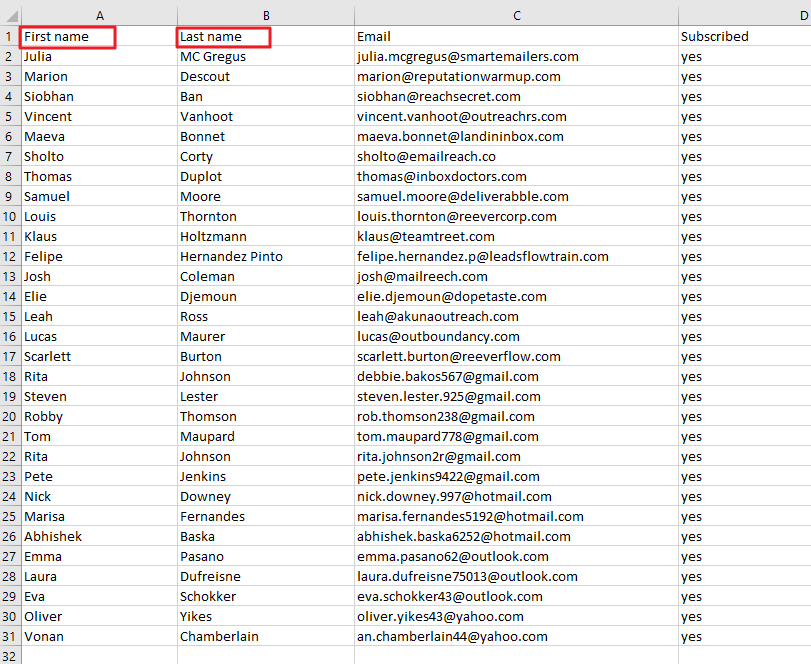Select column B header

(x=265, y=14)
